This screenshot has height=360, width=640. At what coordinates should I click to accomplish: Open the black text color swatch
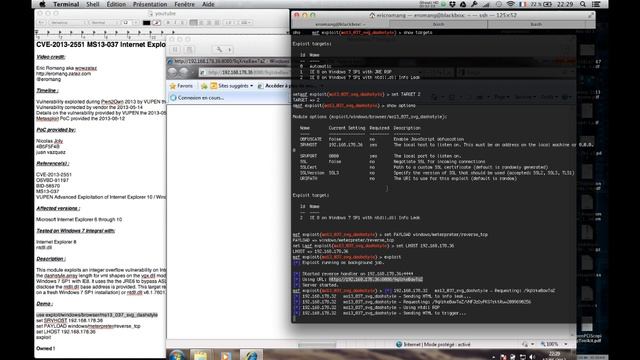pyautogui.click(x=147, y=23)
